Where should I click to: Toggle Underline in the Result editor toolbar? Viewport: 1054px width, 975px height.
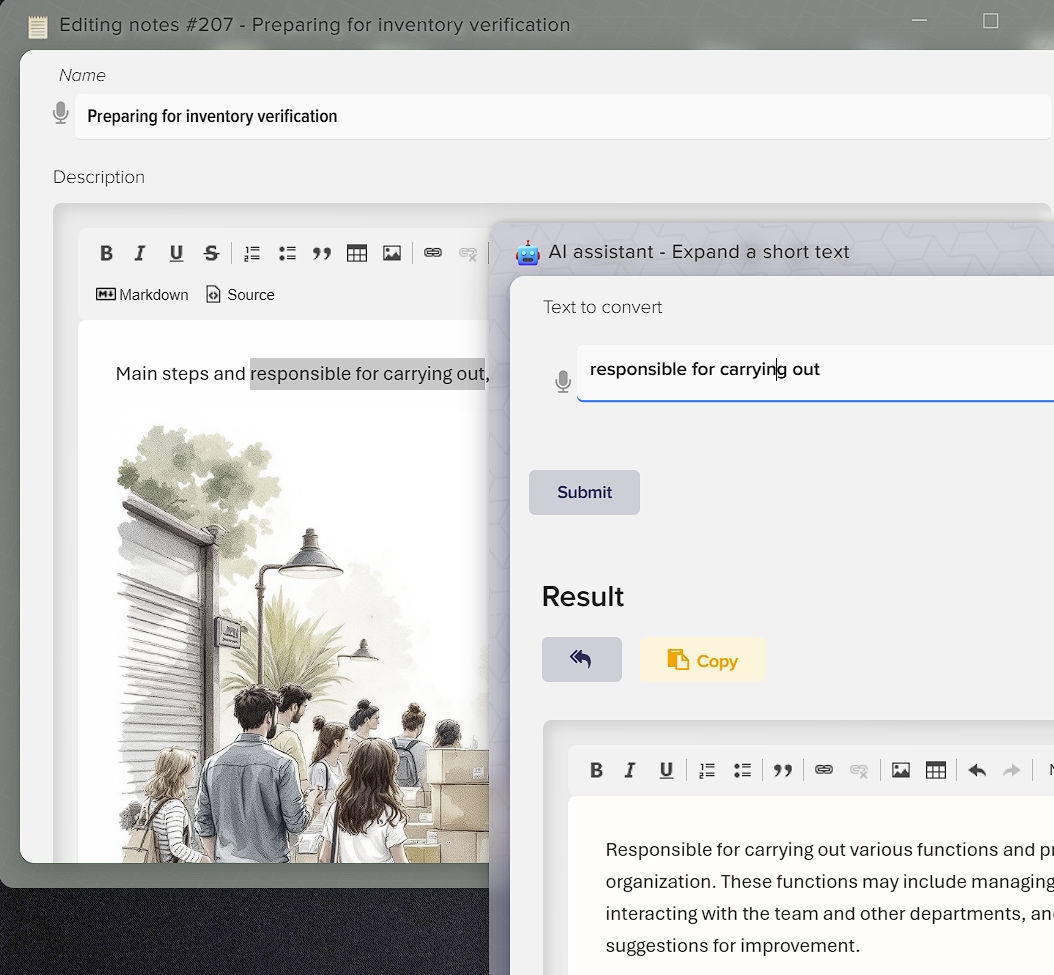click(x=666, y=771)
